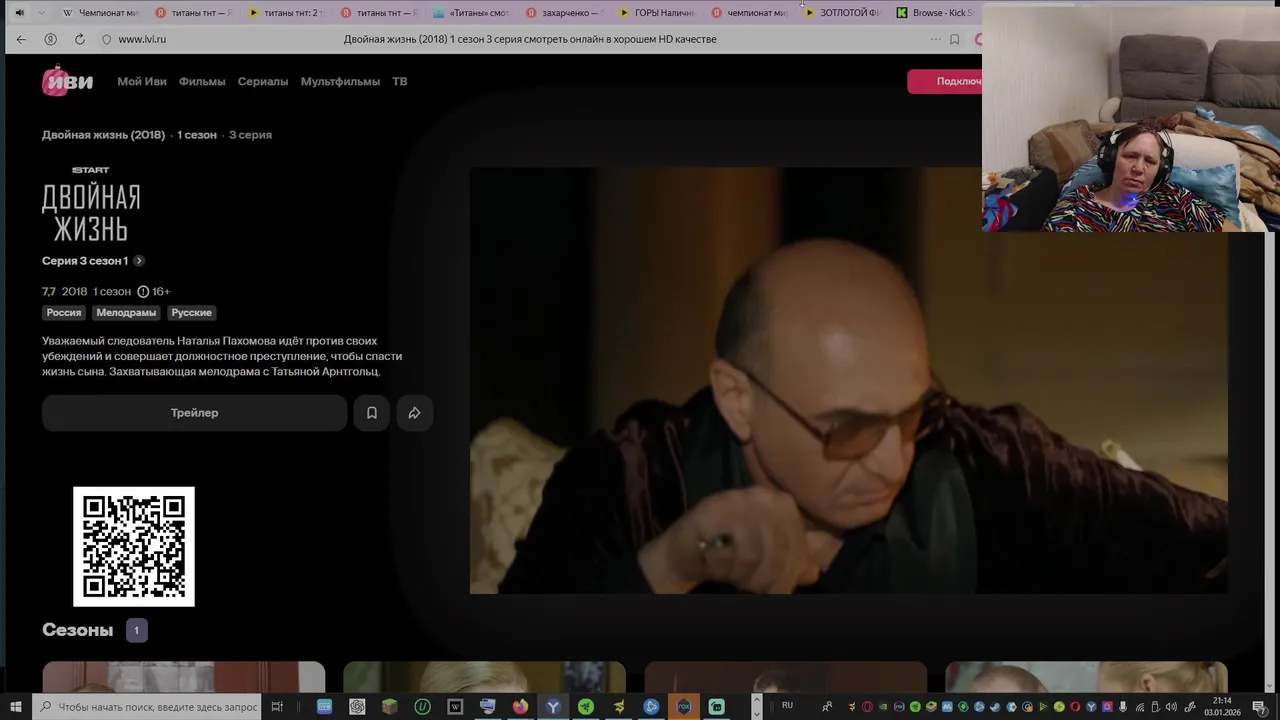Viewport: 1280px width, 720px height.
Task: Click the bookmark icon in the address bar
Action: coord(954,39)
